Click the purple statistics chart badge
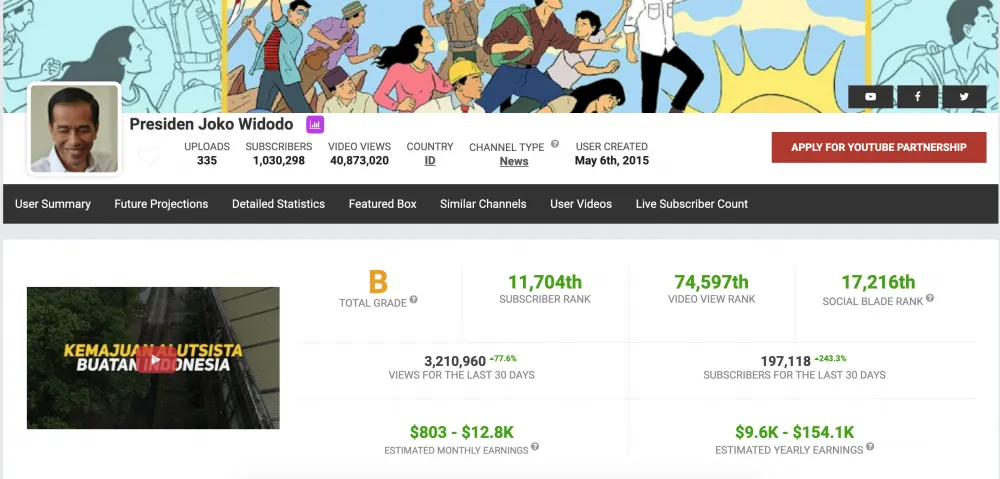Screen dimensions: 1000x479 coord(315,124)
